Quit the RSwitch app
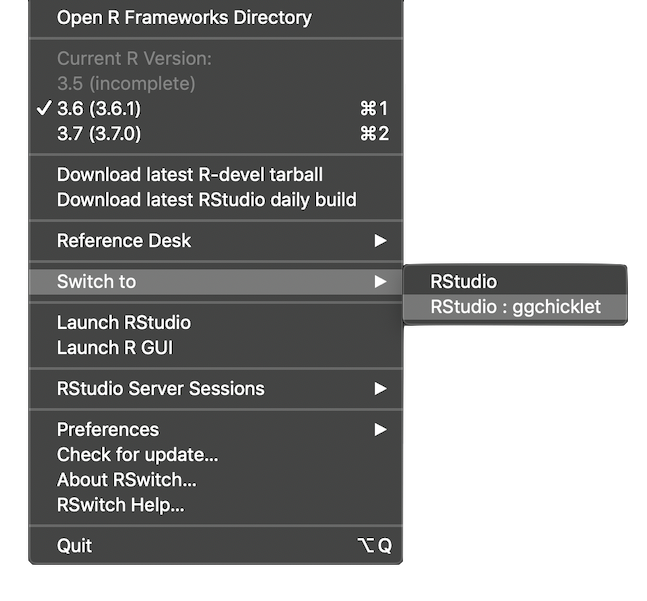The image size is (647, 601). [x=75, y=546]
